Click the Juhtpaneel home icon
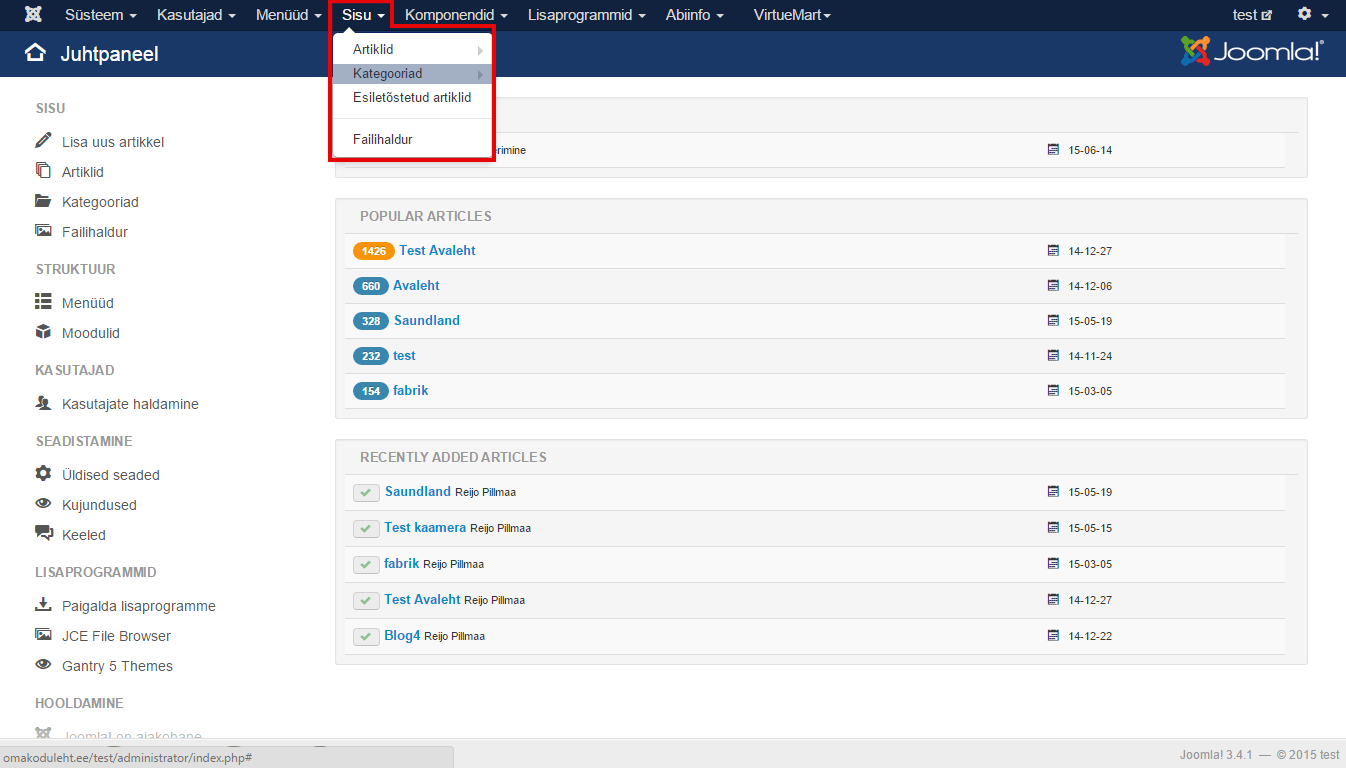1346x768 pixels. coord(35,53)
